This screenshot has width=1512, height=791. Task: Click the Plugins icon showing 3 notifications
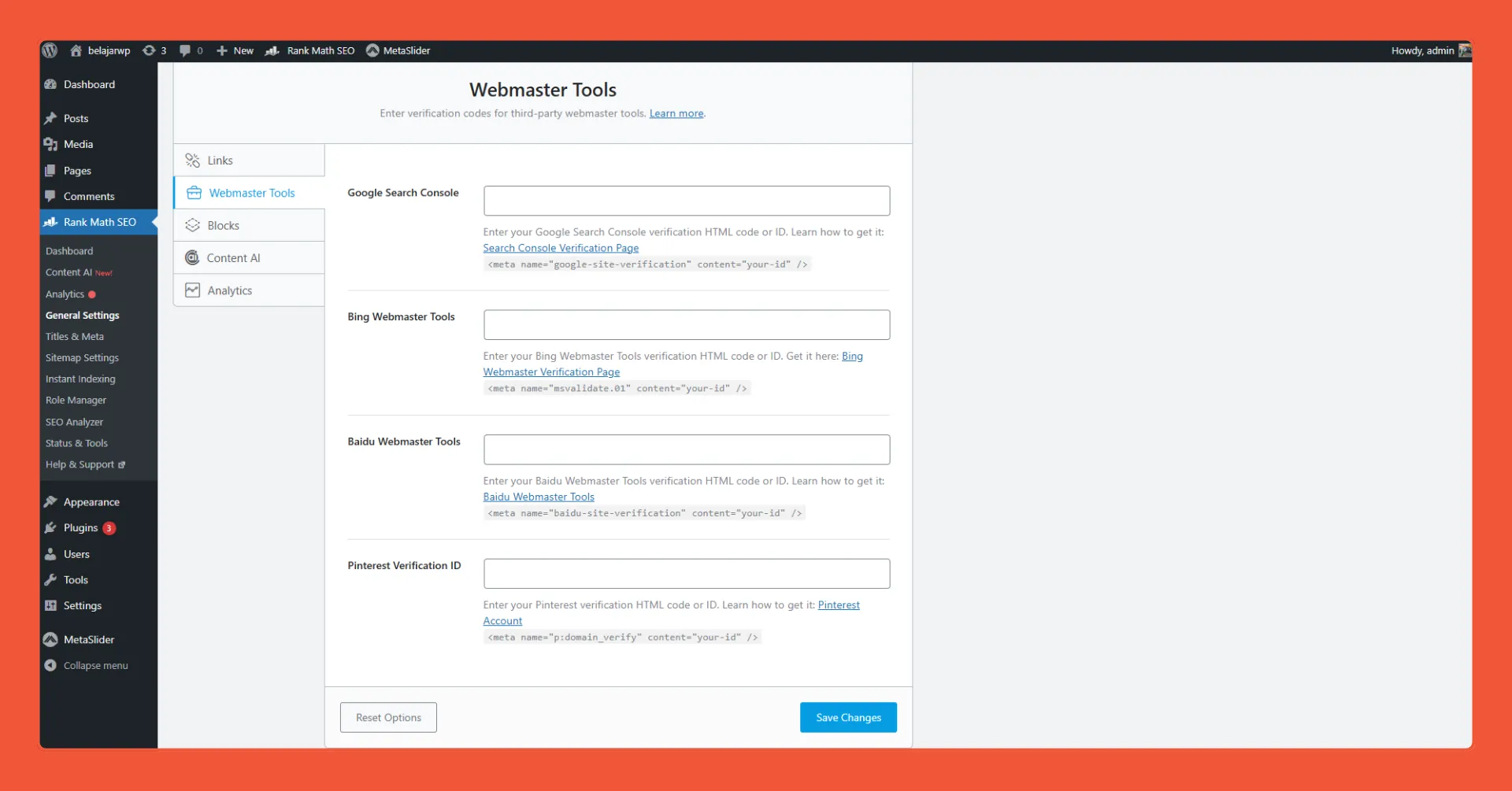tap(50, 527)
